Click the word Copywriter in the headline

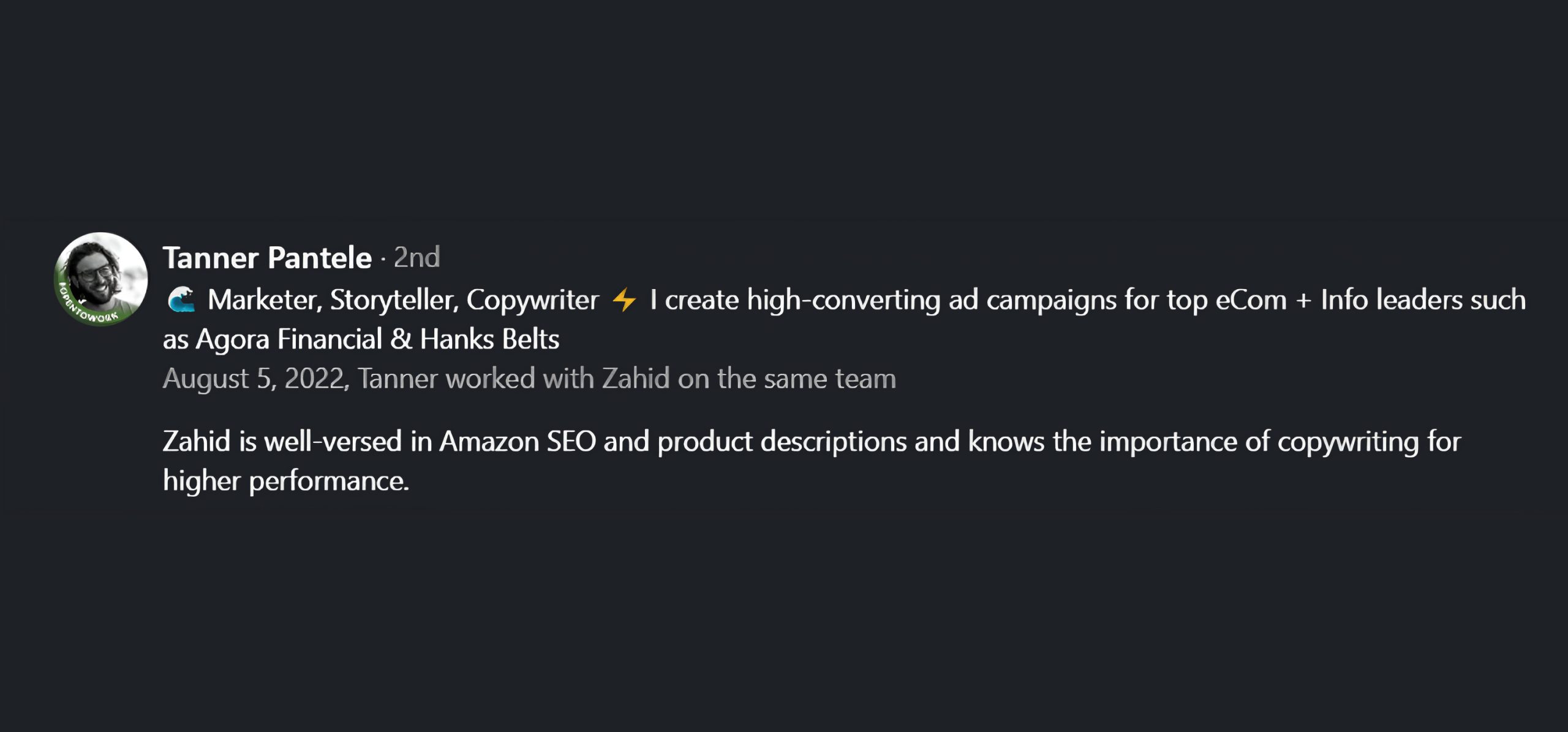tap(532, 300)
